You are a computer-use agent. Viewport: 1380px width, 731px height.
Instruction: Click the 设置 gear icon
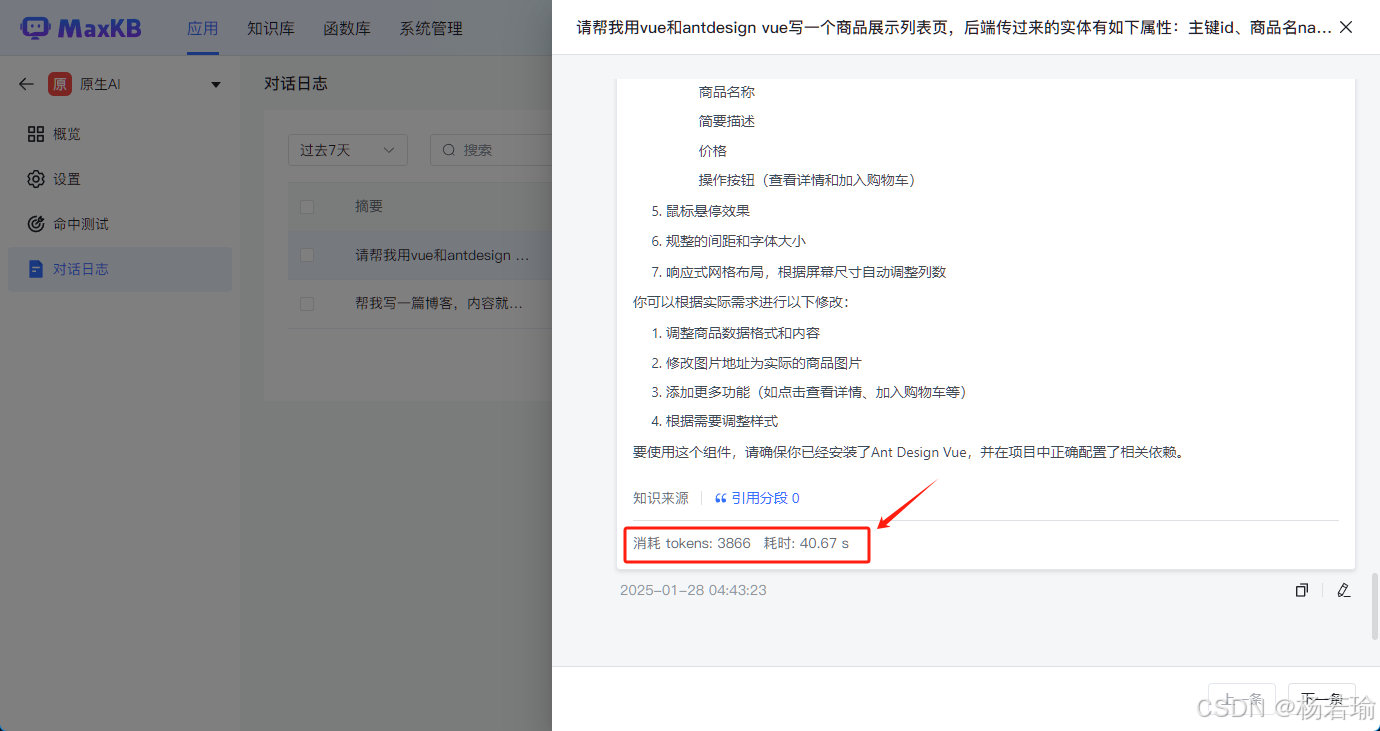click(x=36, y=179)
